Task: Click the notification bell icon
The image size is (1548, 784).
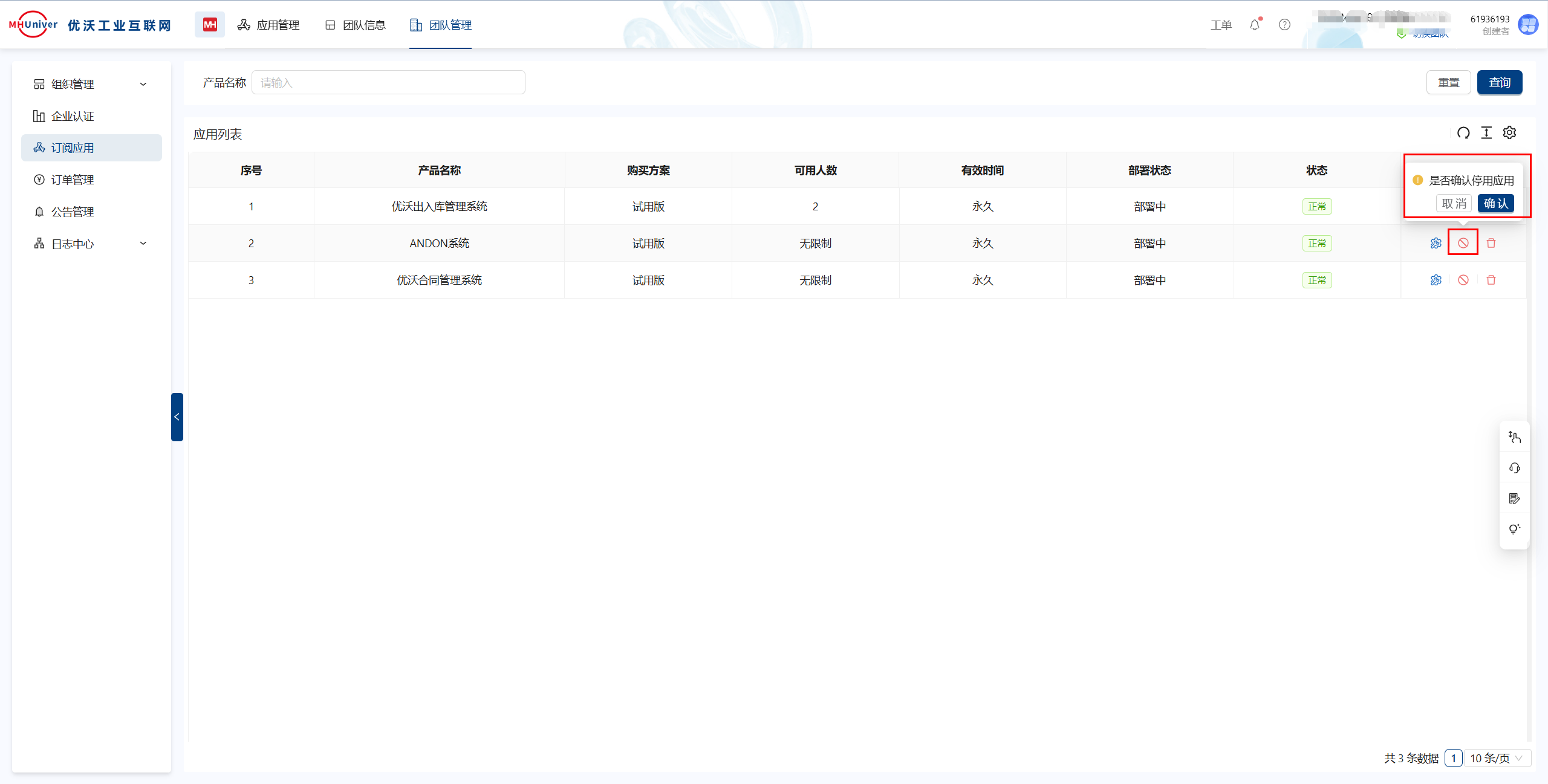Action: point(1254,25)
